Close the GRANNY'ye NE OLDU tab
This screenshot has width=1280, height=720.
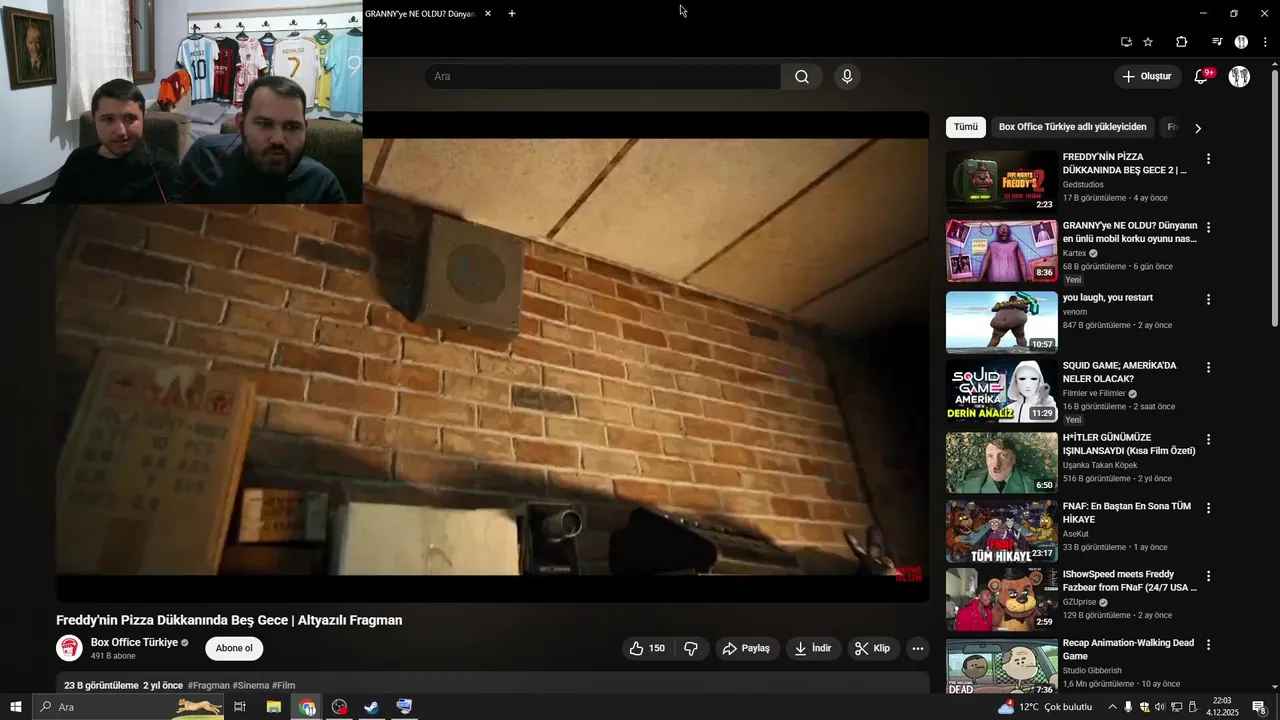tap(488, 14)
